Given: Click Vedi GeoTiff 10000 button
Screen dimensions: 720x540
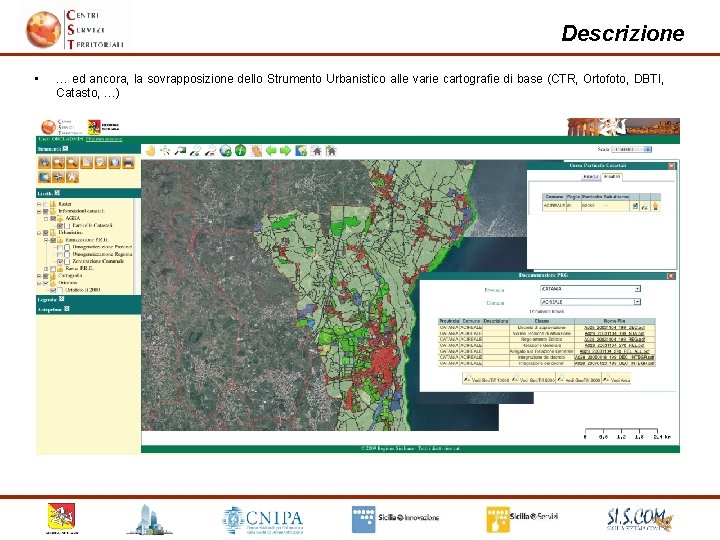Looking at the screenshot, I should point(486,378).
